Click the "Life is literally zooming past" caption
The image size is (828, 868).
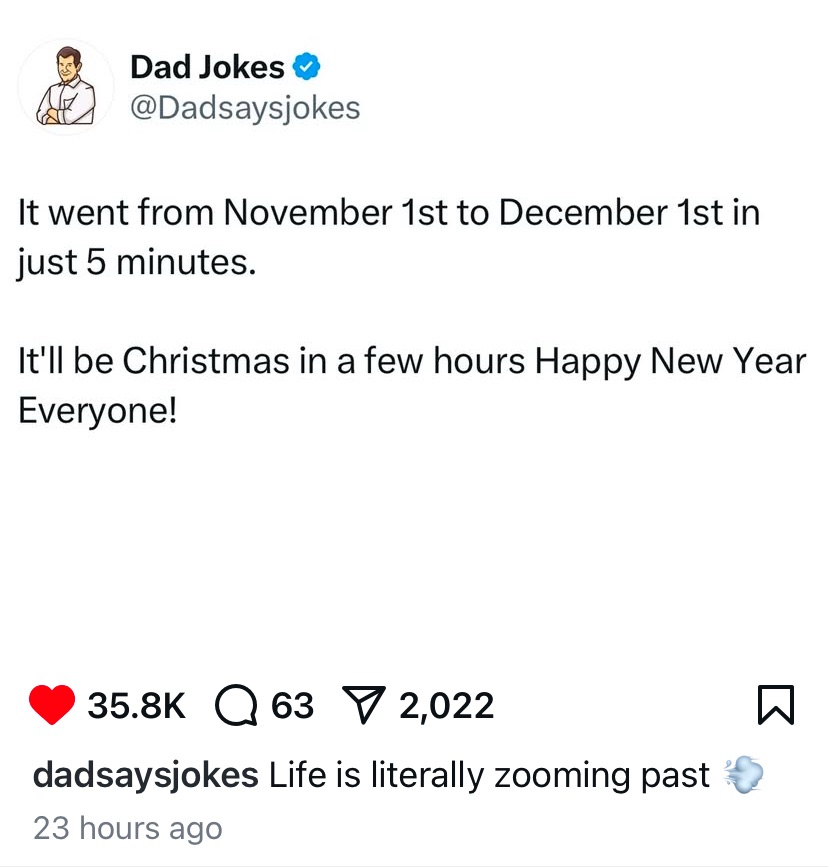click(x=490, y=775)
